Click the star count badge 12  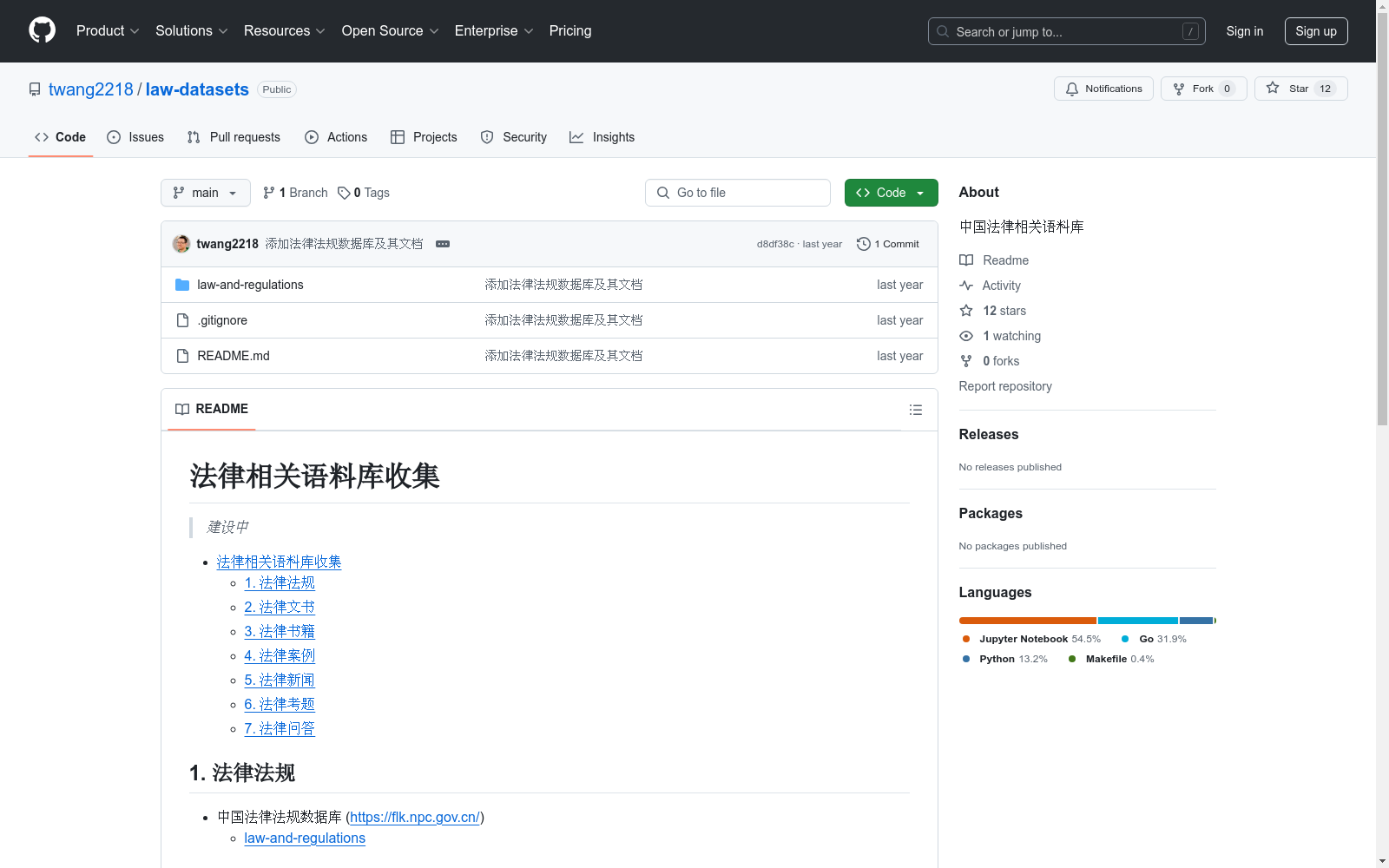(x=1325, y=89)
